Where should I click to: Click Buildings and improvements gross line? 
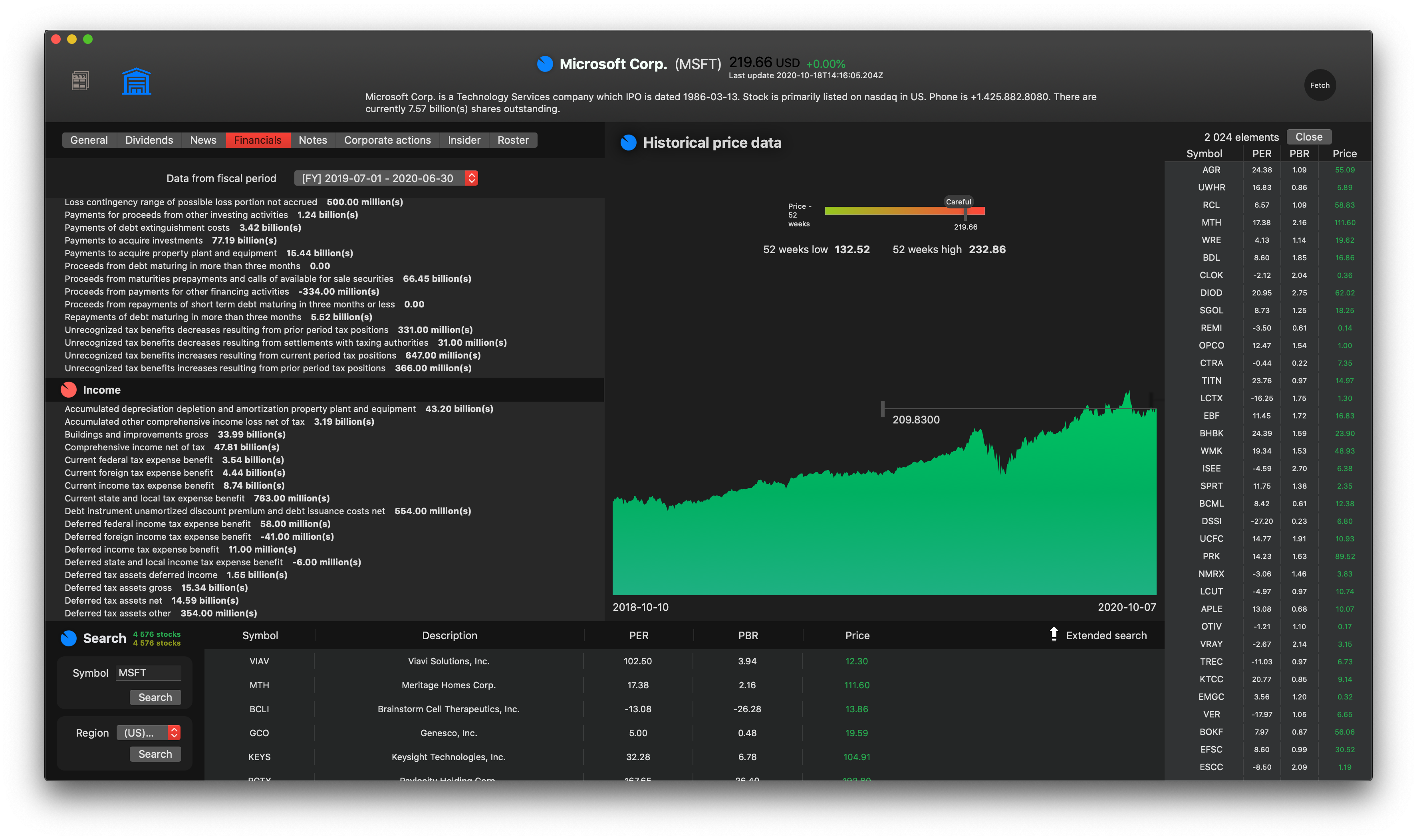tap(175, 434)
